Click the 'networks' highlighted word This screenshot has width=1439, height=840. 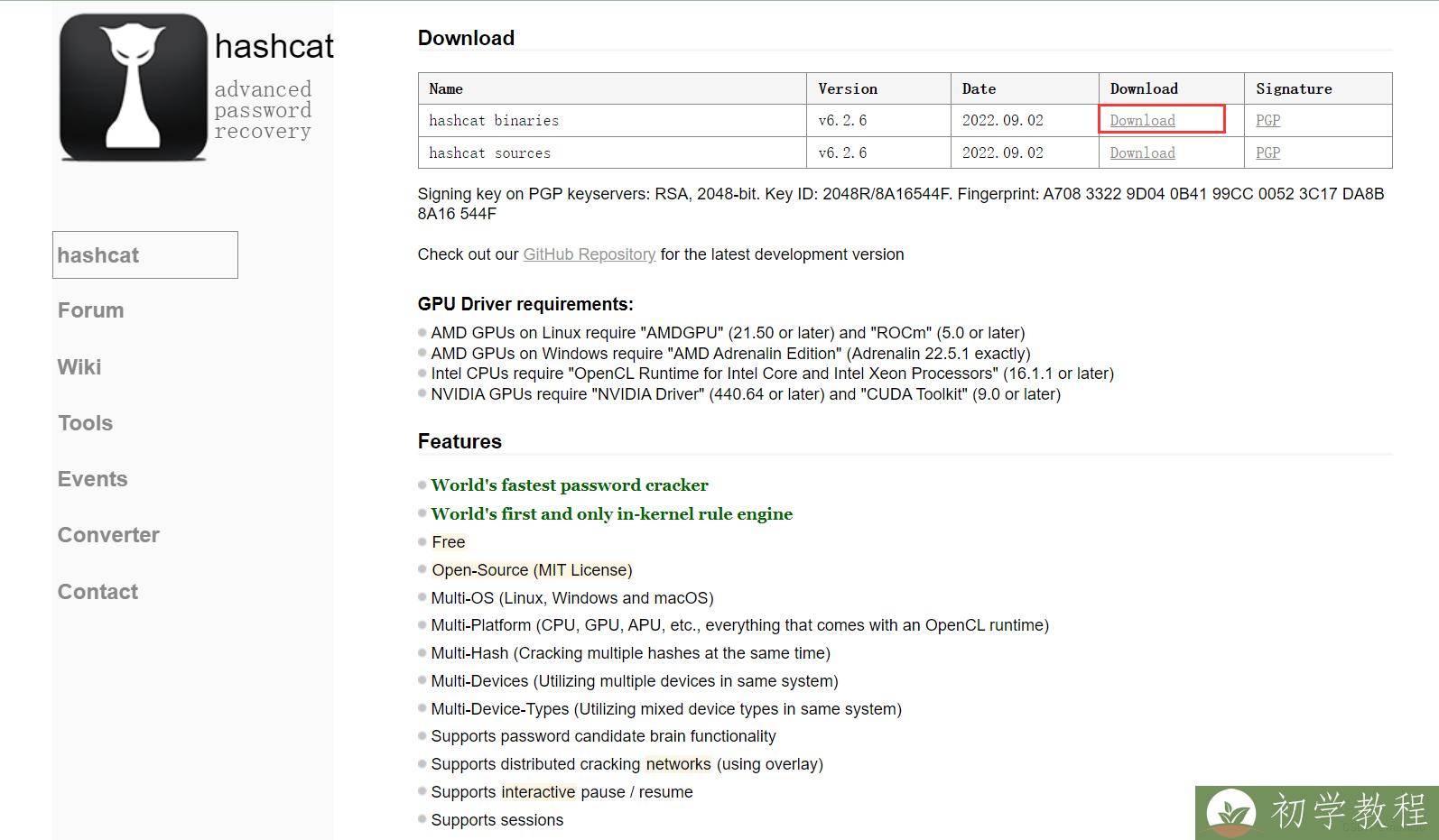[x=678, y=764]
